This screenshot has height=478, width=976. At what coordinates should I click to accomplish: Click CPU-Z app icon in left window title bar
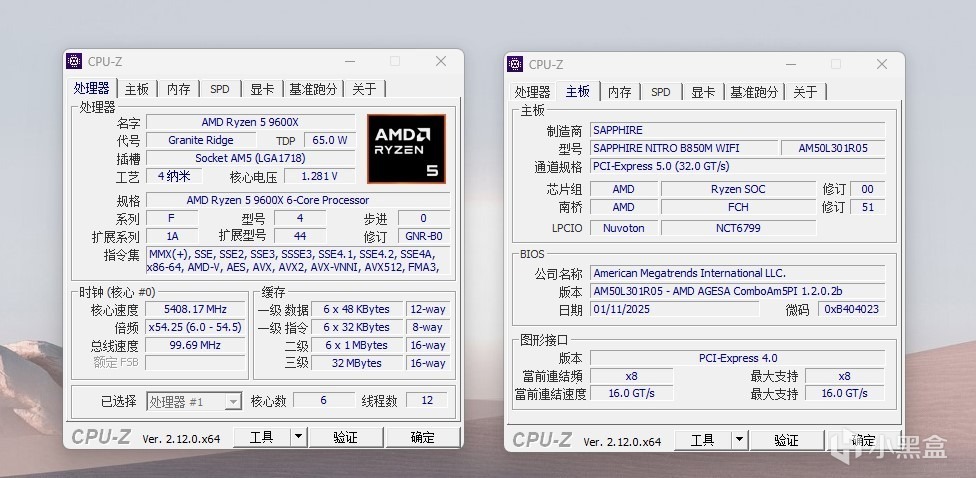pyautogui.click(x=74, y=61)
